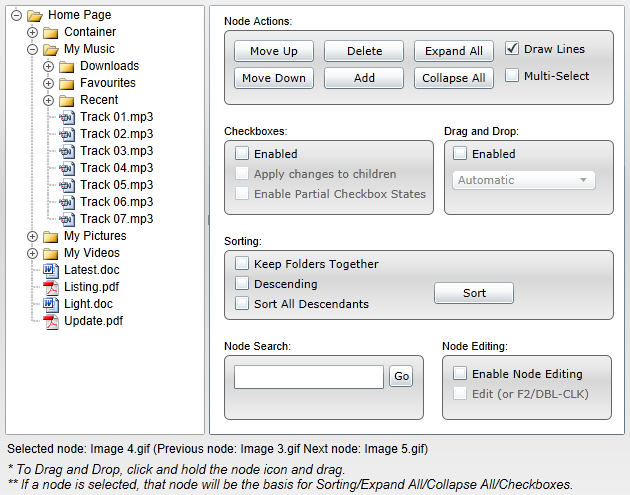
Task: Check the Keep Folders Together option
Action: pos(242,264)
